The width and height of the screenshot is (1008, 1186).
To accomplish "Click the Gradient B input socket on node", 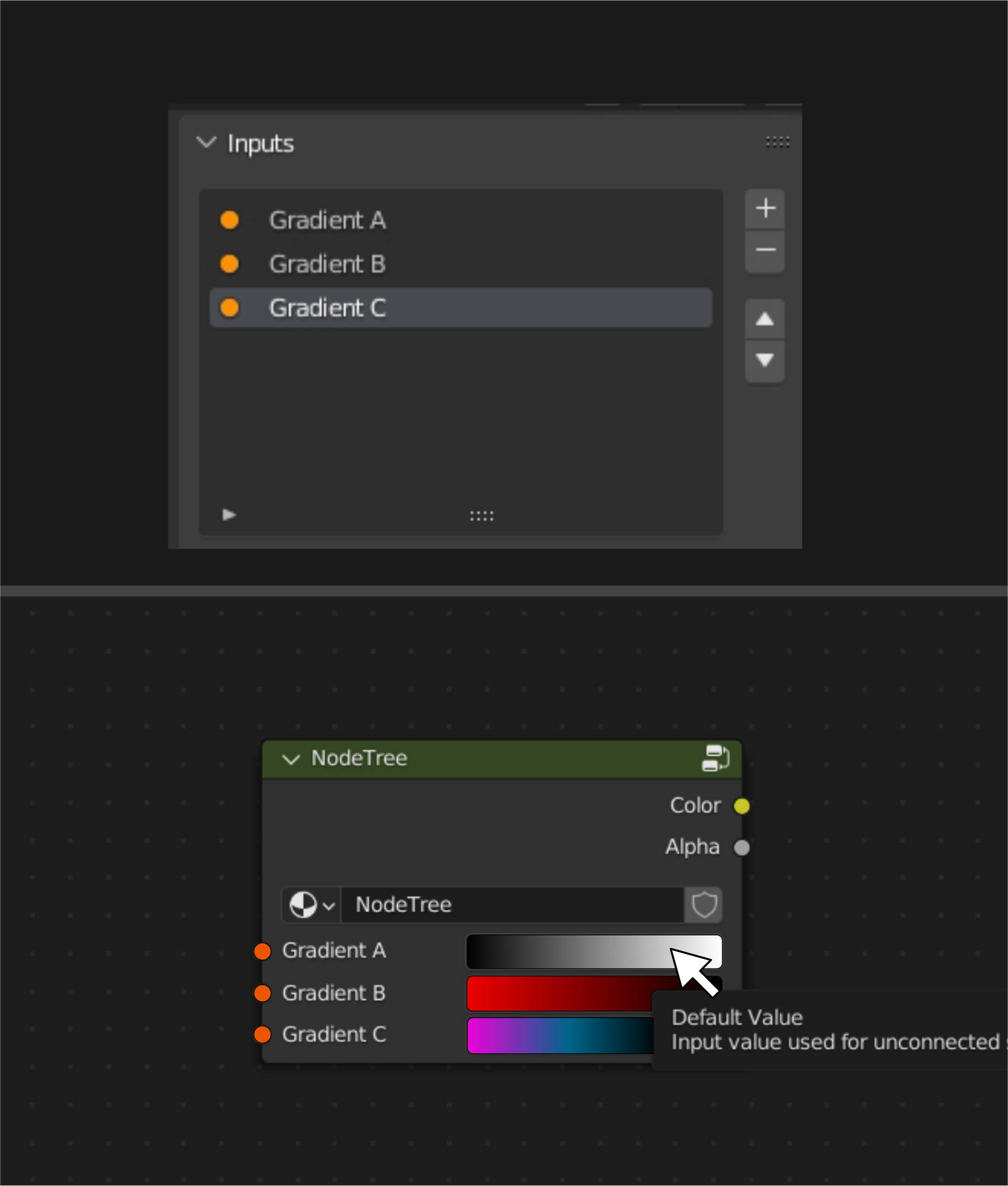I will tap(262, 994).
